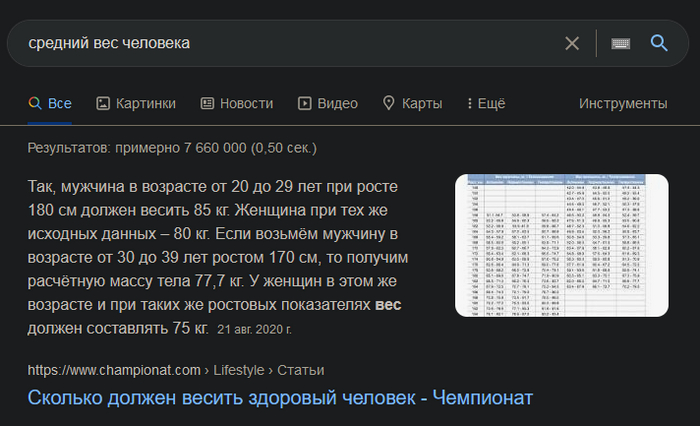
Task: Switch to the 'Картинки' tab
Action: [136, 103]
